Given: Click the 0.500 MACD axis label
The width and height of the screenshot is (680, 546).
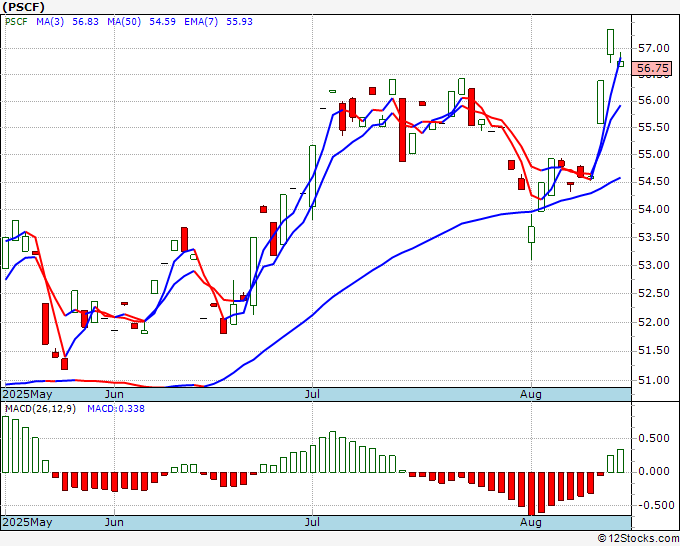Looking at the screenshot, I should pos(654,438).
